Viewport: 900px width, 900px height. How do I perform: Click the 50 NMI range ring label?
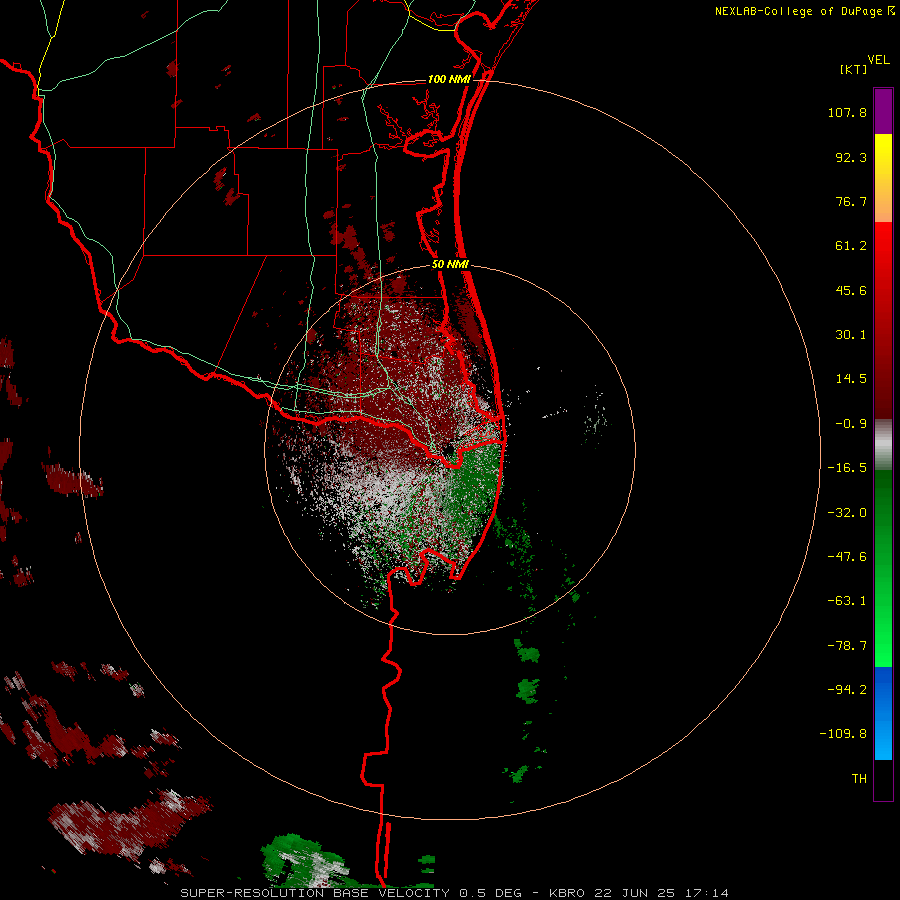coord(450,264)
